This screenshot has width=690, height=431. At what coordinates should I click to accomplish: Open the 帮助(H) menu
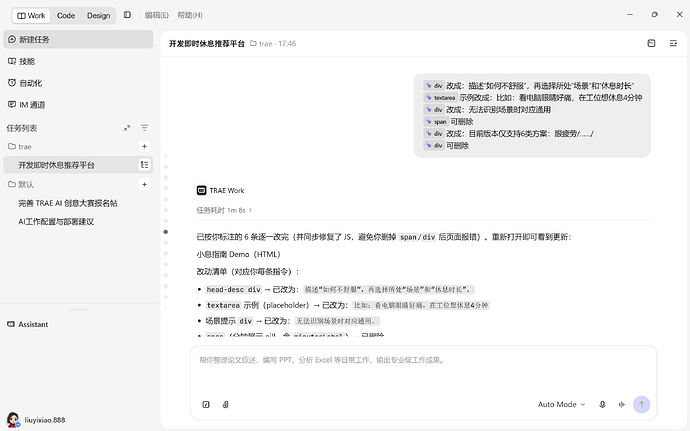pos(190,15)
